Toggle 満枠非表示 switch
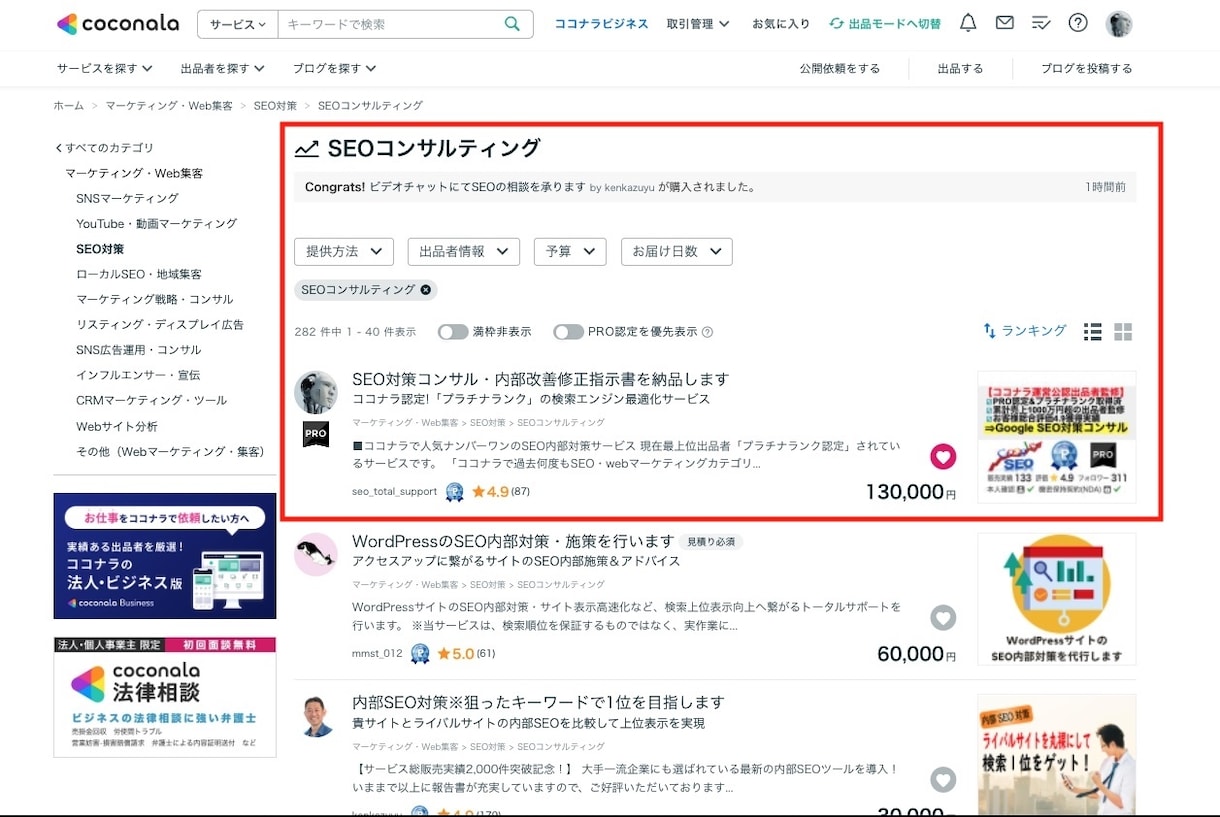This screenshot has height=817, width=1220. click(453, 332)
